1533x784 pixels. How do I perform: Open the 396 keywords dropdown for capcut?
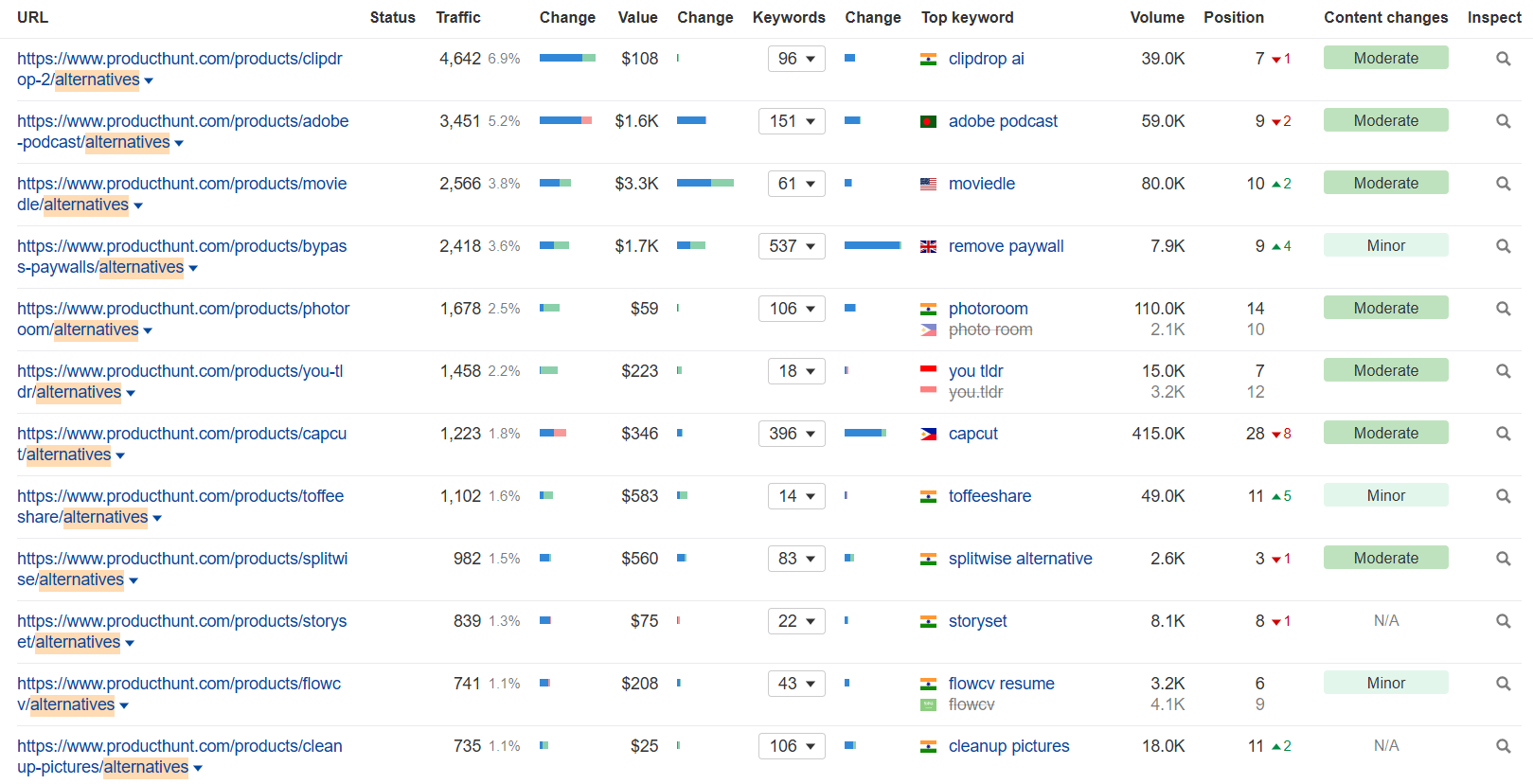(x=792, y=434)
